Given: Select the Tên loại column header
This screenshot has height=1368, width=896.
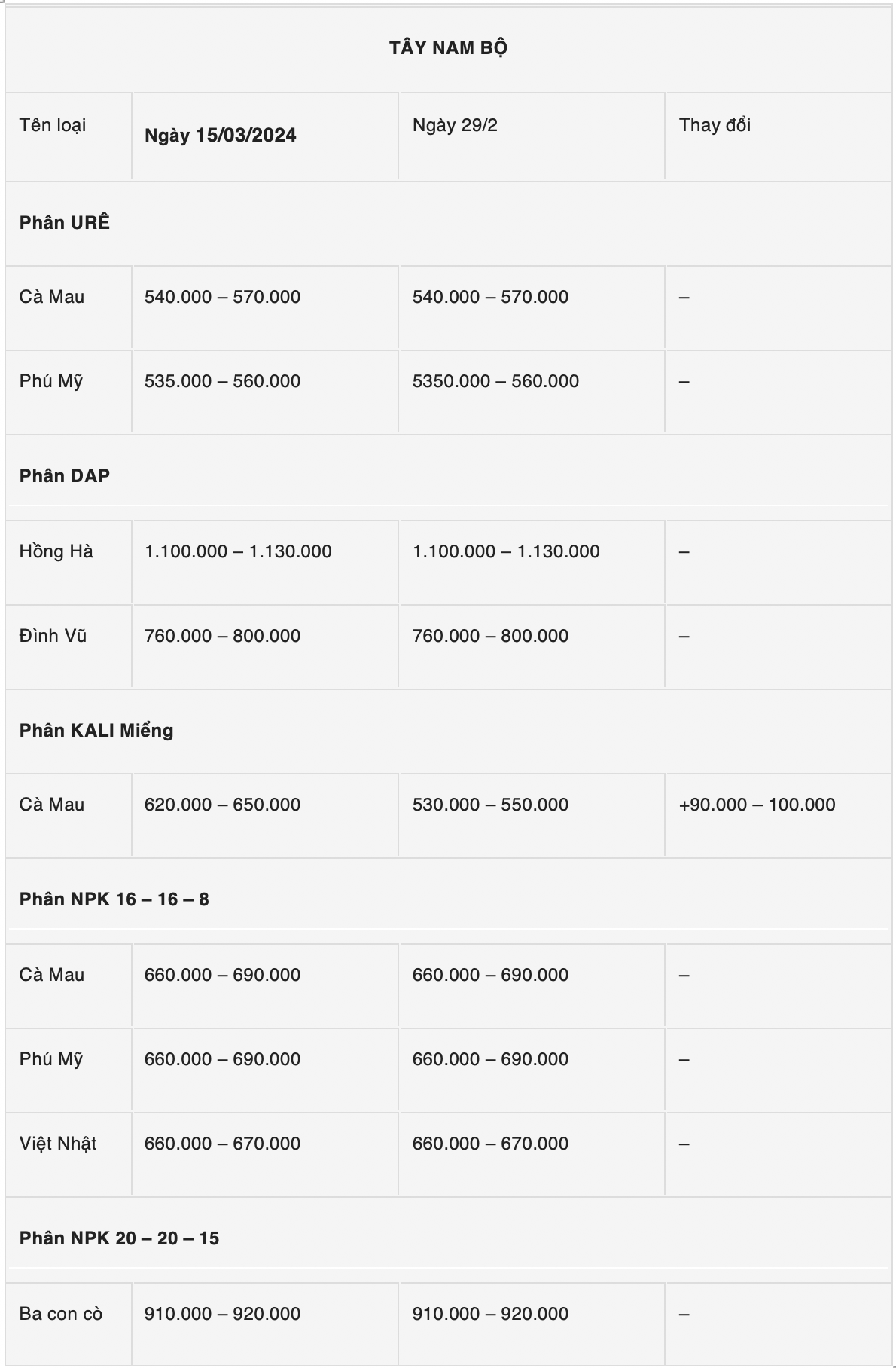Looking at the screenshot, I should point(53,125).
